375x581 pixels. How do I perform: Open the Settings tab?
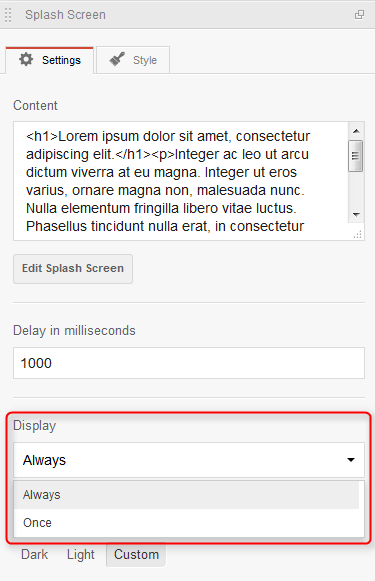click(x=49, y=60)
